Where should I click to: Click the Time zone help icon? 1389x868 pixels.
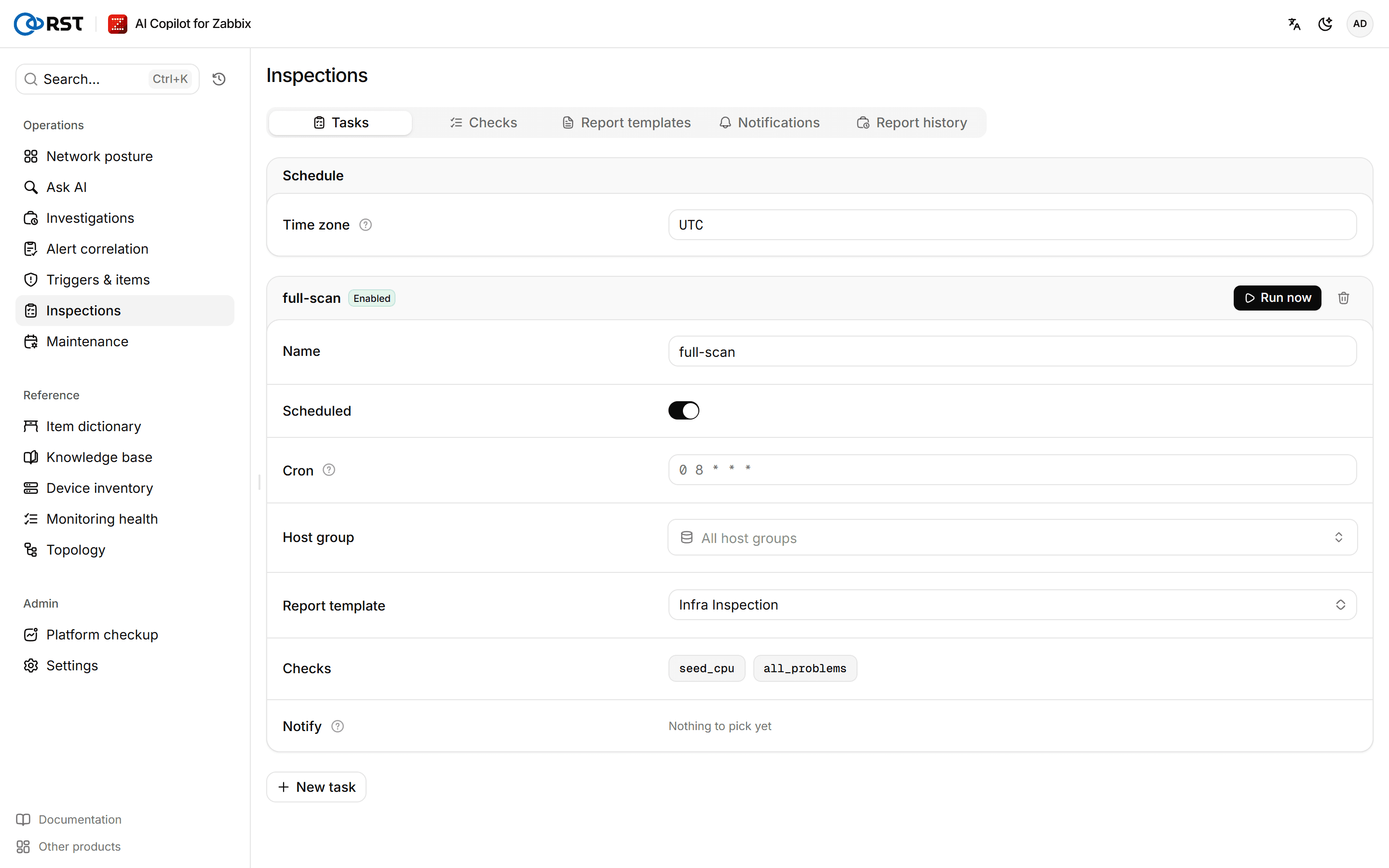point(366,225)
